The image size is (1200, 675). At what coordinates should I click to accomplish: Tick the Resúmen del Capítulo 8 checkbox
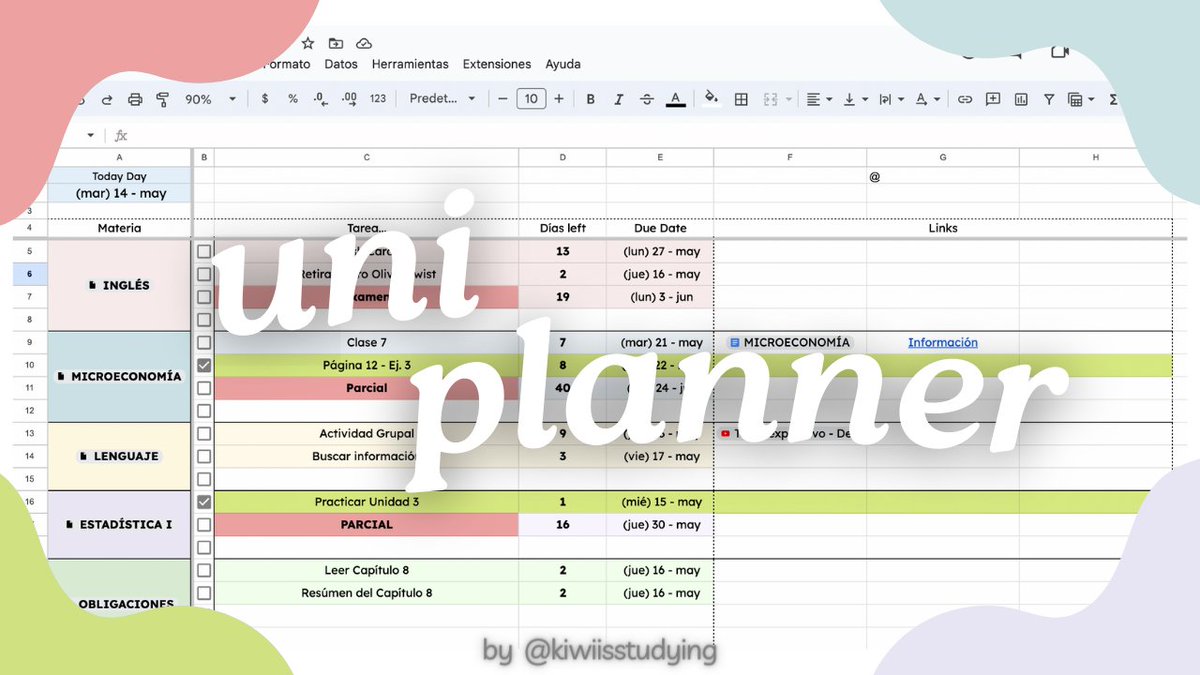click(x=204, y=593)
